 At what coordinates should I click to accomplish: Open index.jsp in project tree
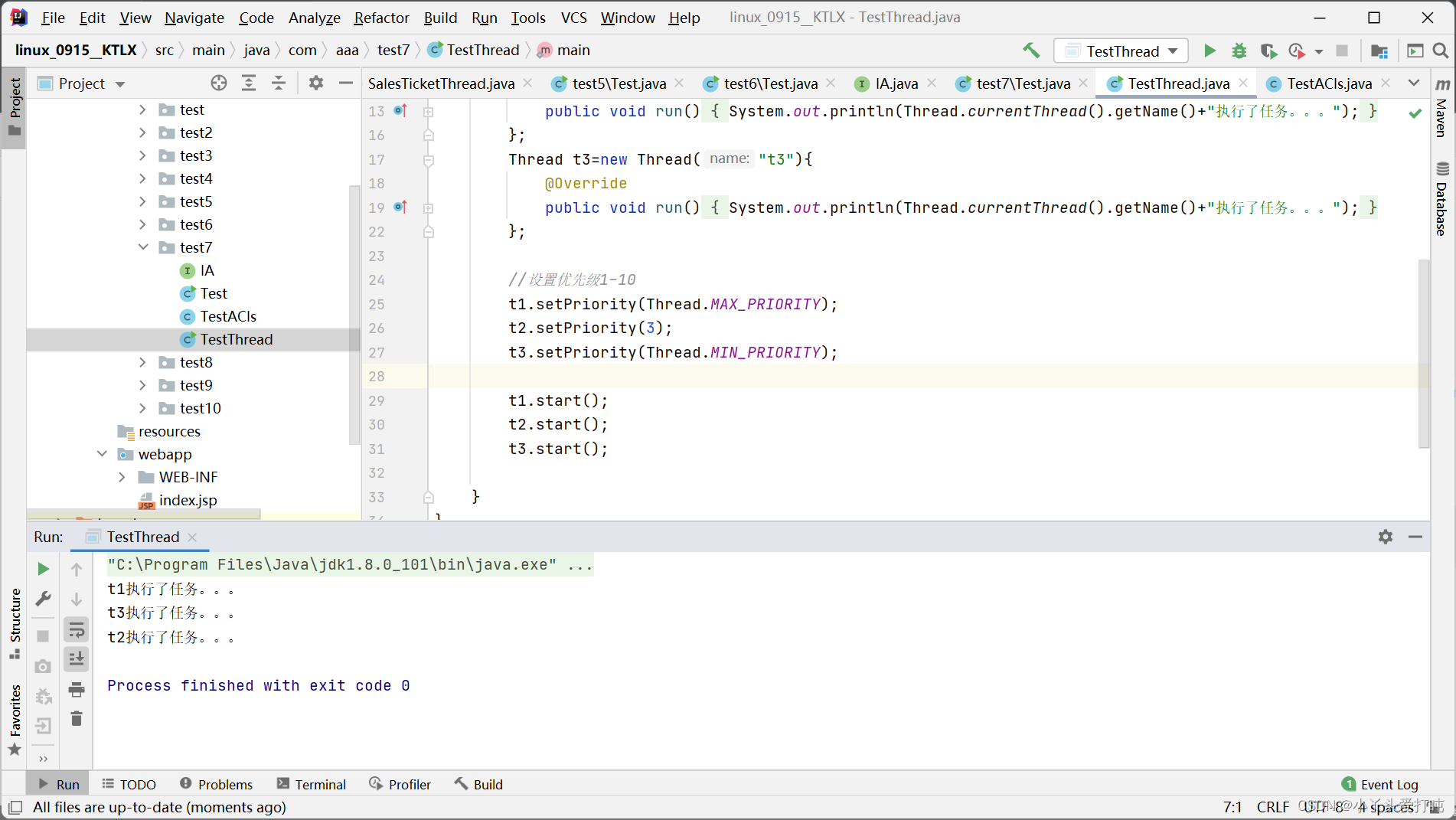[x=188, y=500]
